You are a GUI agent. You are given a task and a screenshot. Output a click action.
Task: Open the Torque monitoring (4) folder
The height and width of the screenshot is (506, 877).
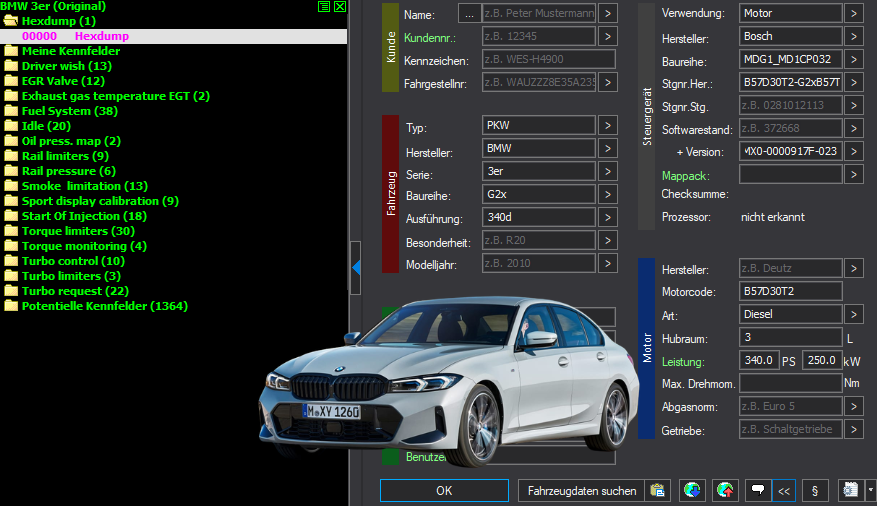[x=84, y=246]
